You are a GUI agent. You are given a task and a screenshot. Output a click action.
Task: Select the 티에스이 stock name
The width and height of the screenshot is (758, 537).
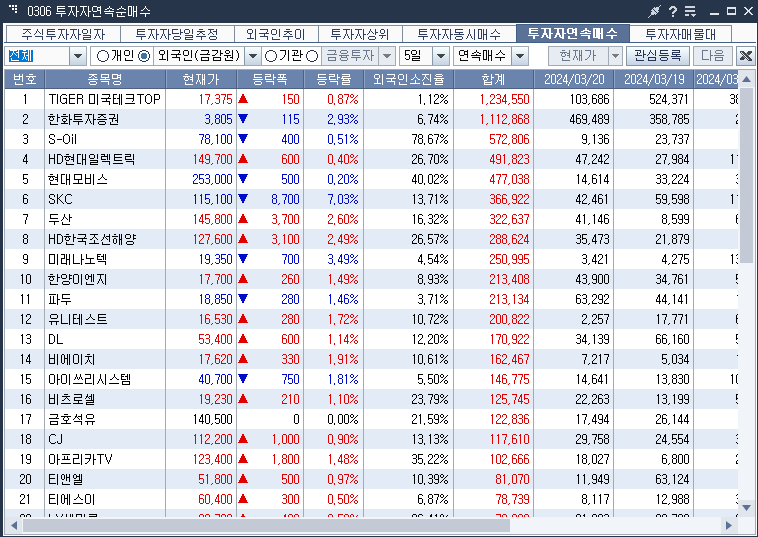point(72,499)
